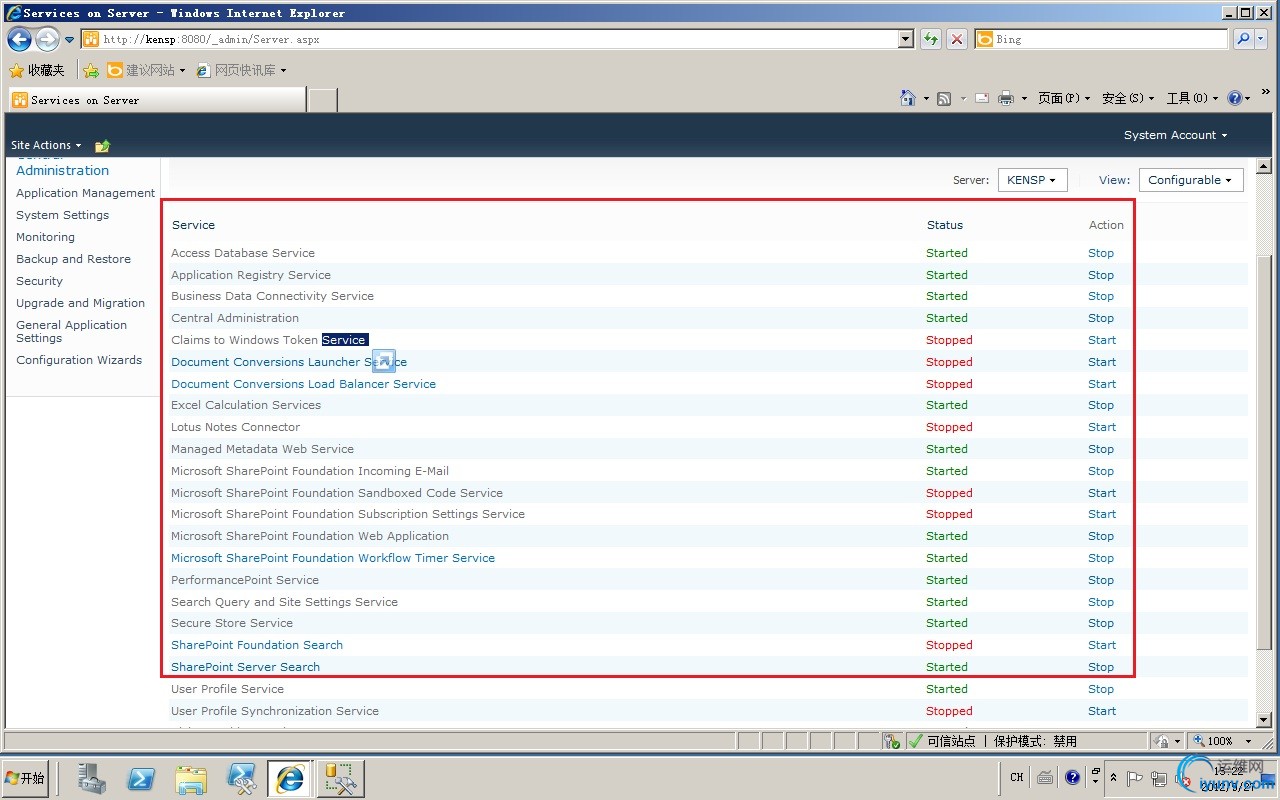Screen dimensions: 1280x800
Task: Select Monitoring in the left navigation
Action: point(45,237)
